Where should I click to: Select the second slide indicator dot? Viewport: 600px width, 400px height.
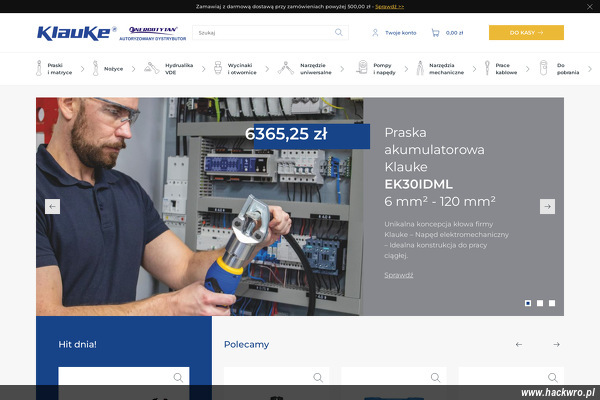point(540,303)
